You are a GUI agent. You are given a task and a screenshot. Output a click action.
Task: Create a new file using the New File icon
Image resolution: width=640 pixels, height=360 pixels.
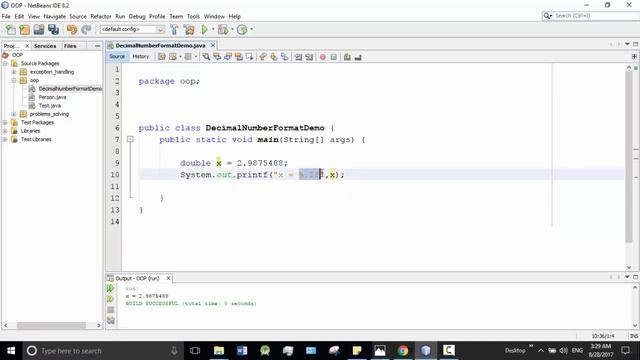click(10, 29)
